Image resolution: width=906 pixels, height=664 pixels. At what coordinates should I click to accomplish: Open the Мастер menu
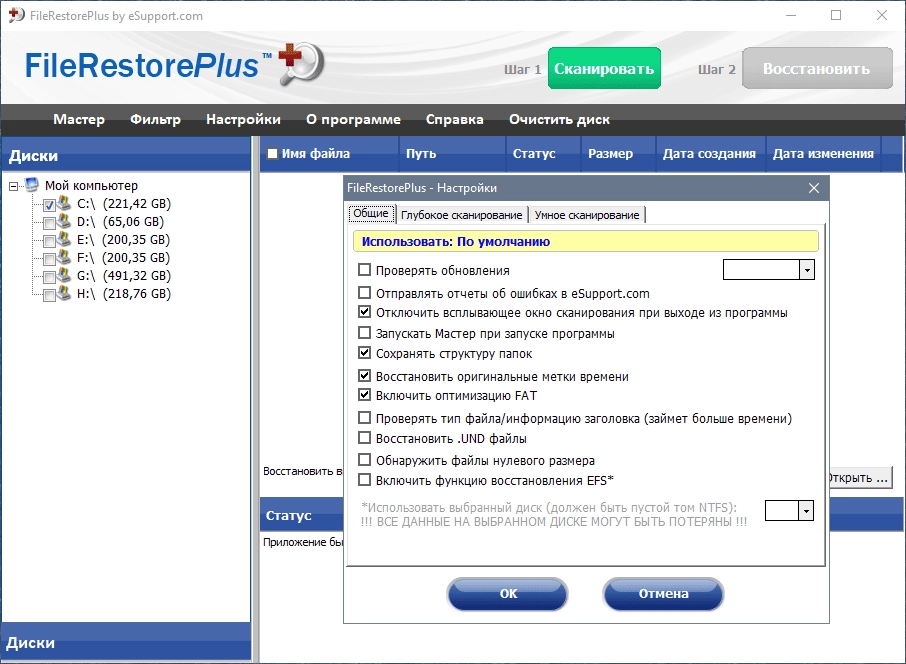(x=79, y=120)
